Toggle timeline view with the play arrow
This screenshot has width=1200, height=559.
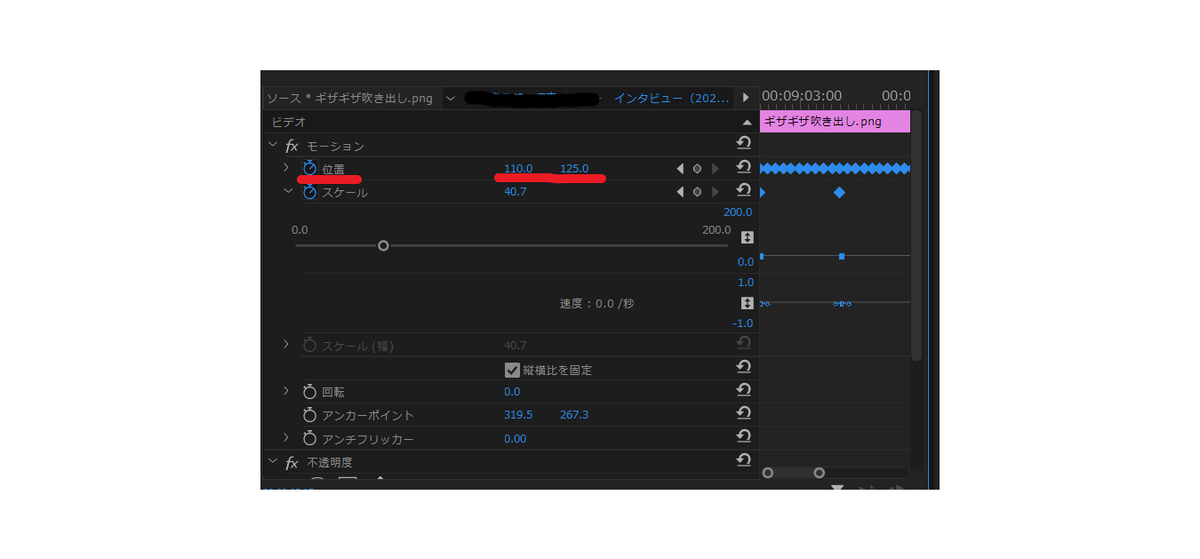tap(746, 98)
